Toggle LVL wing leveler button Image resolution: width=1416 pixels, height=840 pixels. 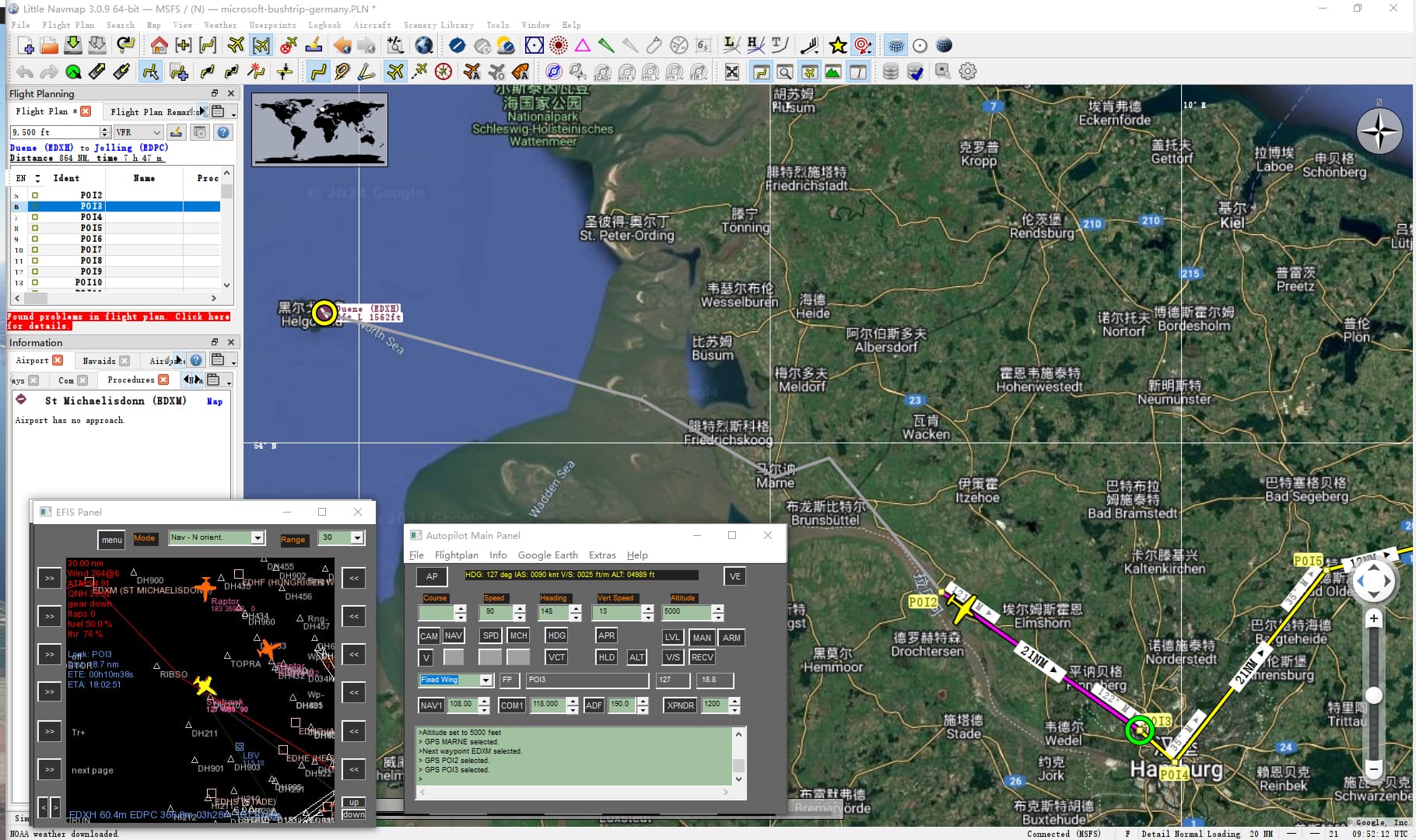click(673, 637)
